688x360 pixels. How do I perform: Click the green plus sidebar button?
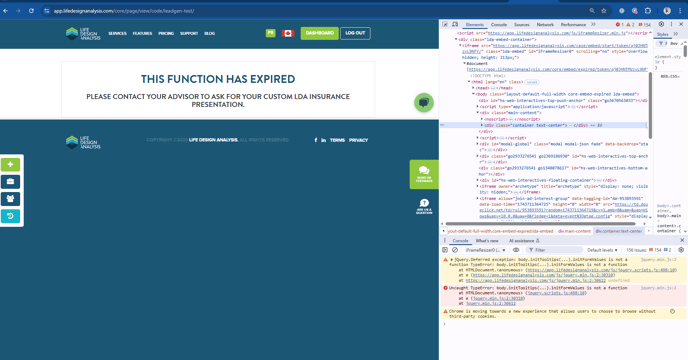tap(11, 165)
